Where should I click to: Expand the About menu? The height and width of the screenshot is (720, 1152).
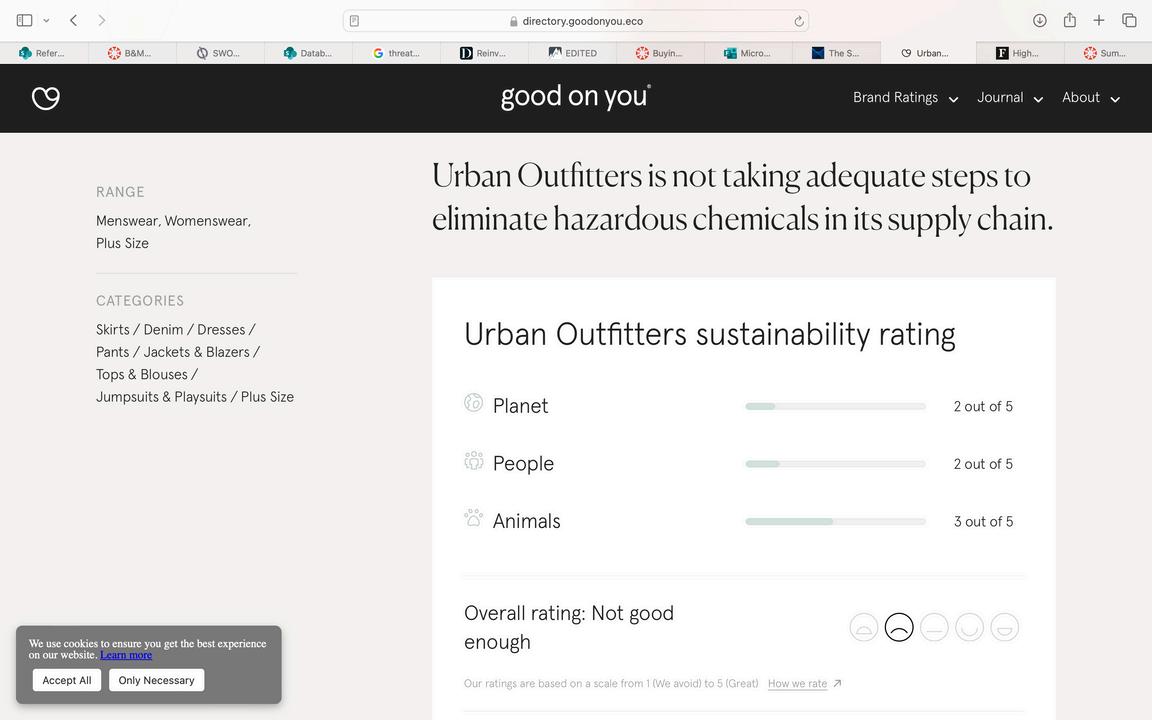pyautogui.click(x=1090, y=98)
